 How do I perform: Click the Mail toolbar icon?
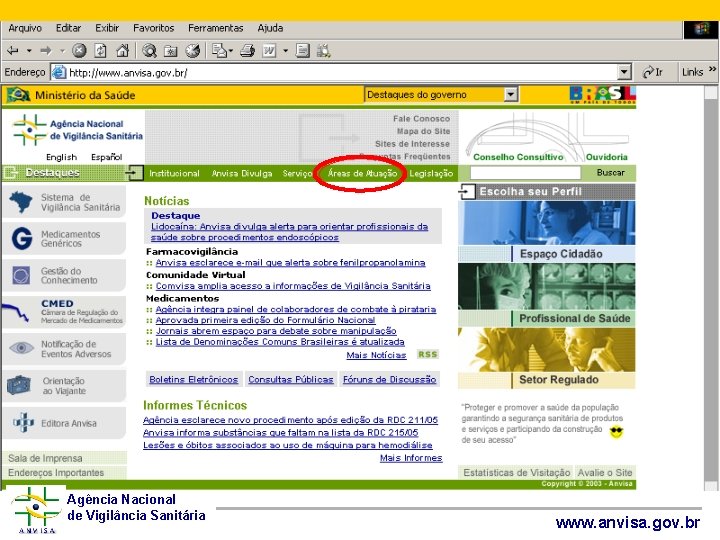[220, 51]
